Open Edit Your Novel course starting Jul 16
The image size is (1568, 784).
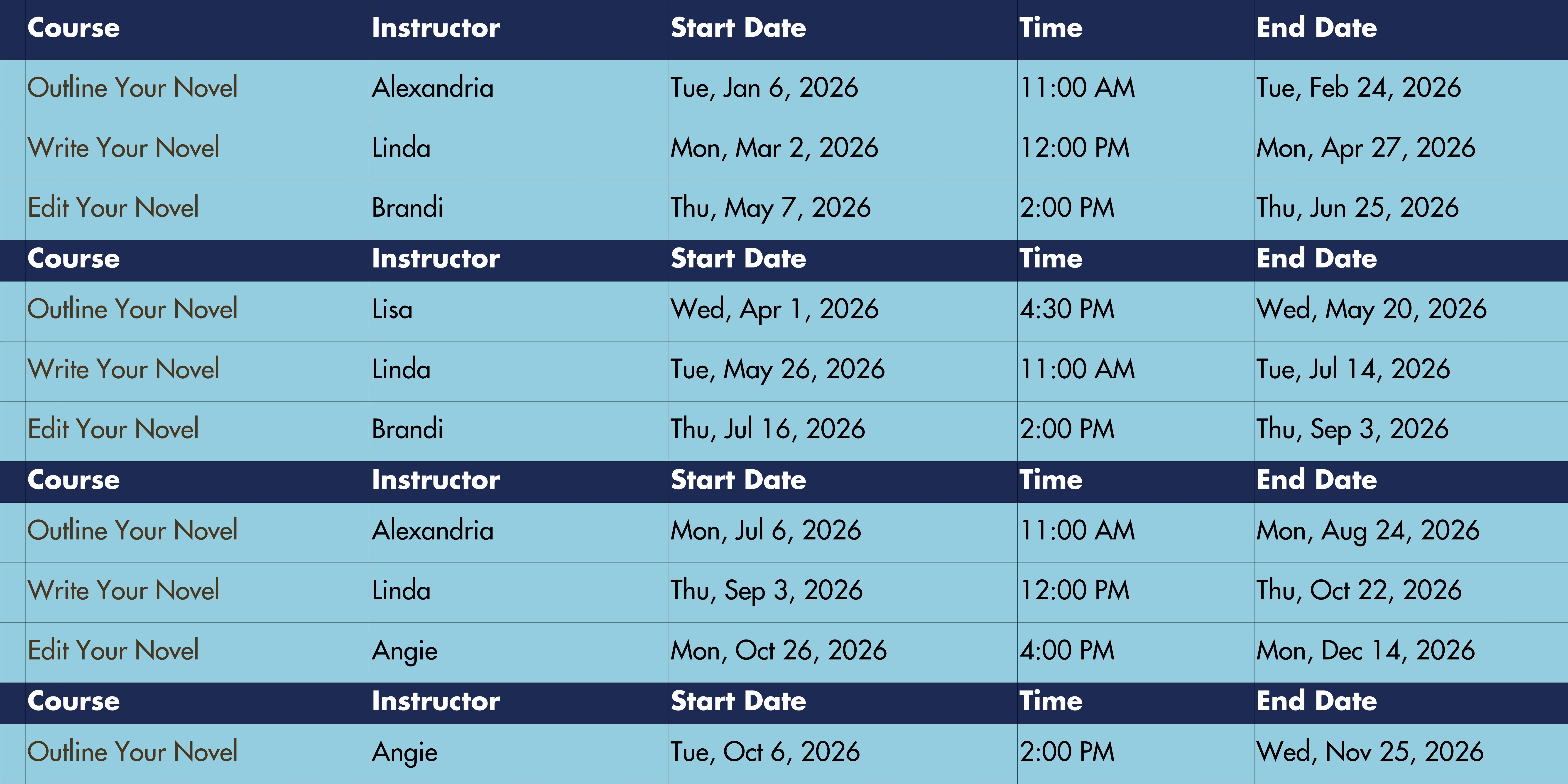click(113, 429)
